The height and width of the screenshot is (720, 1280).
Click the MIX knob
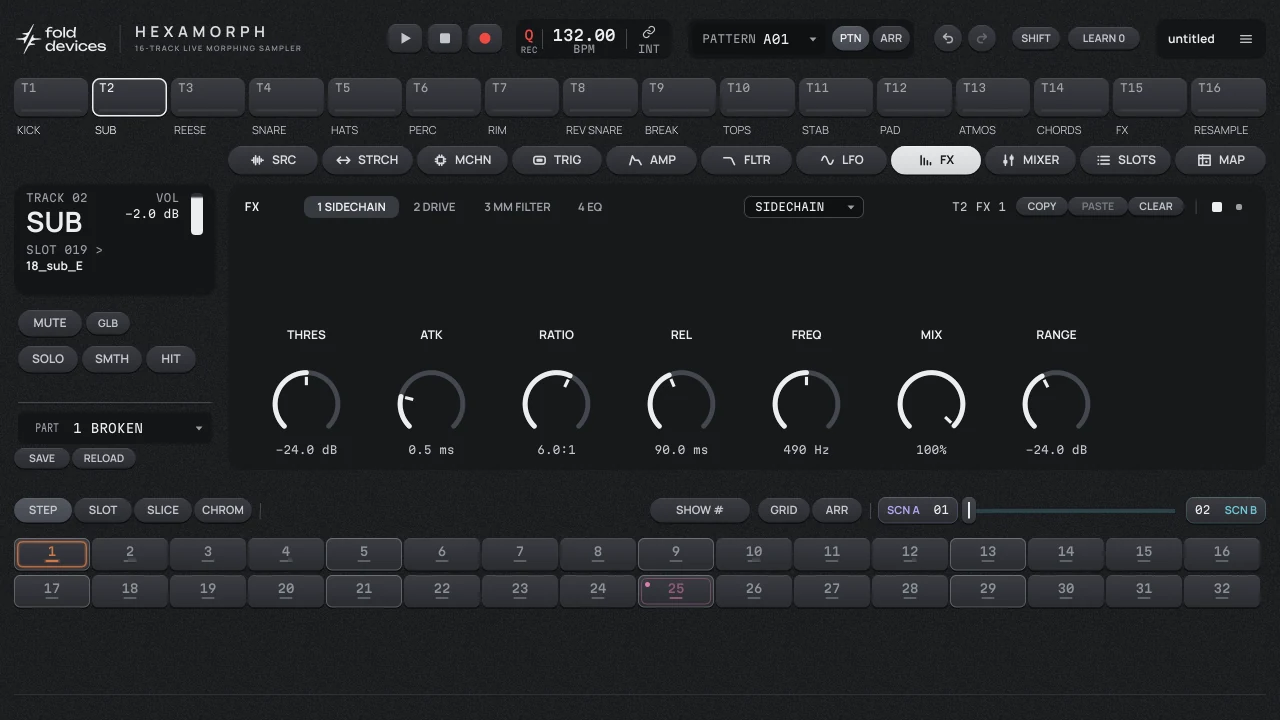click(931, 403)
